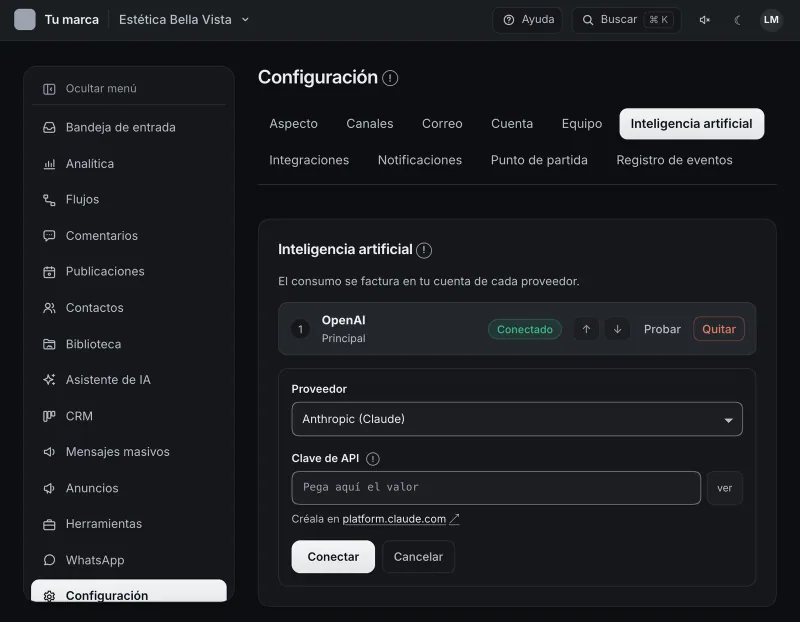
Task: Switch to Registro de eventos tab
Action: 674,160
